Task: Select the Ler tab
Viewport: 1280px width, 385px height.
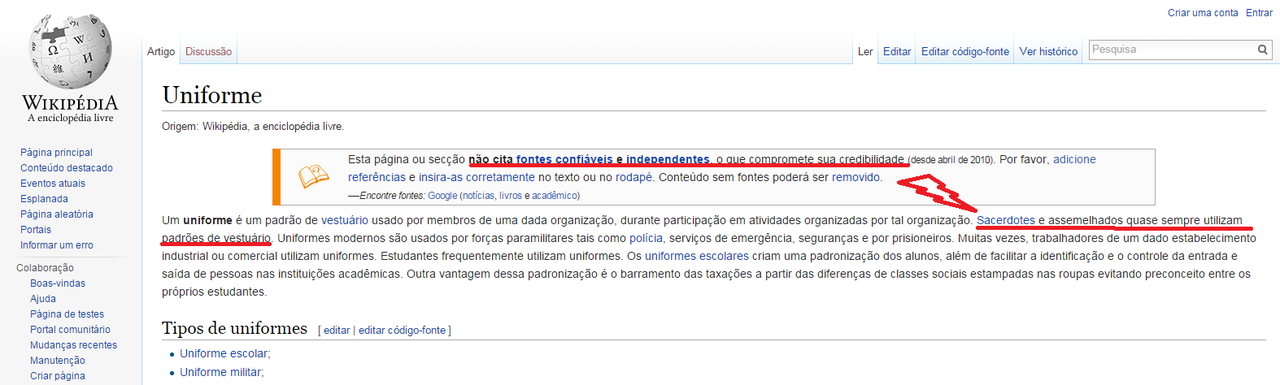Action: (x=866, y=51)
